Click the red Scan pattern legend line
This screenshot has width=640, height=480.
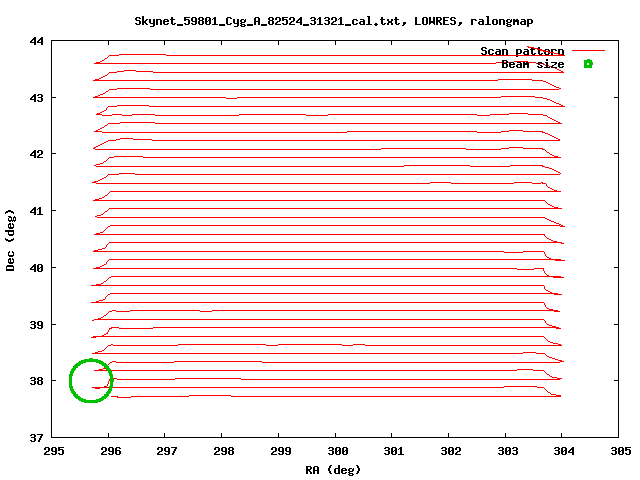(x=589, y=51)
